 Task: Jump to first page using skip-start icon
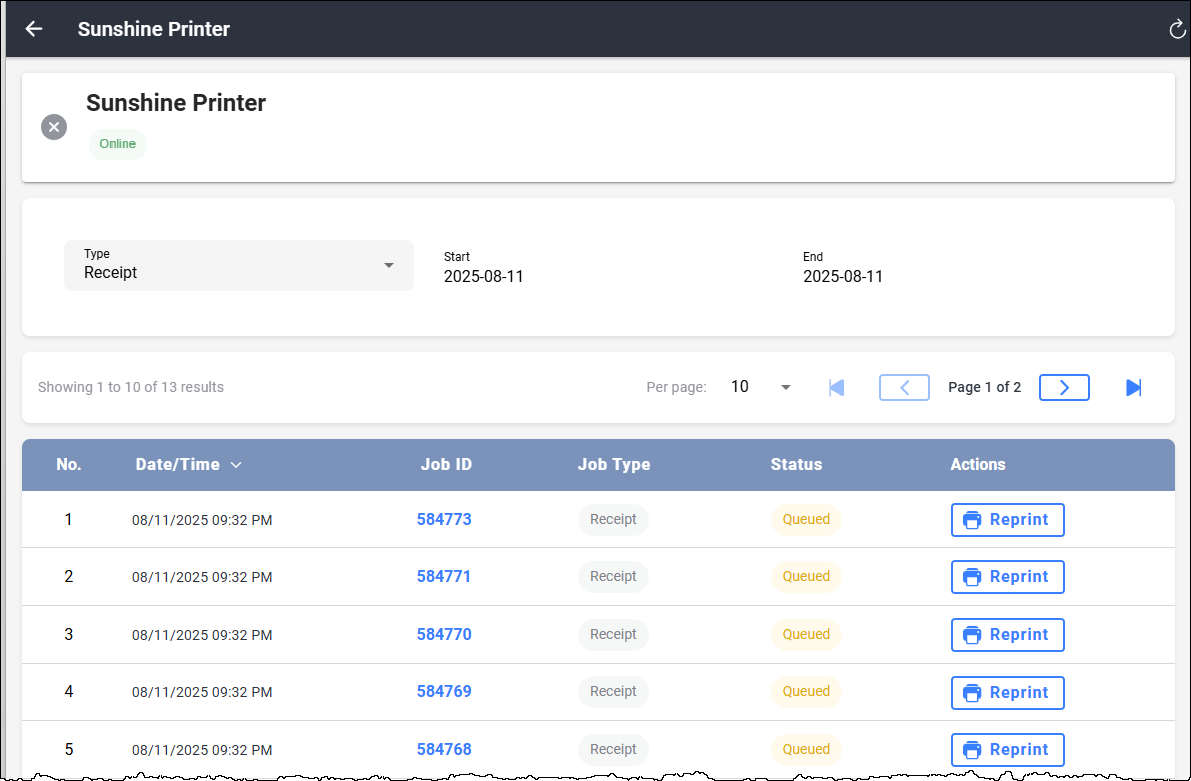pyautogui.click(x=836, y=387)
